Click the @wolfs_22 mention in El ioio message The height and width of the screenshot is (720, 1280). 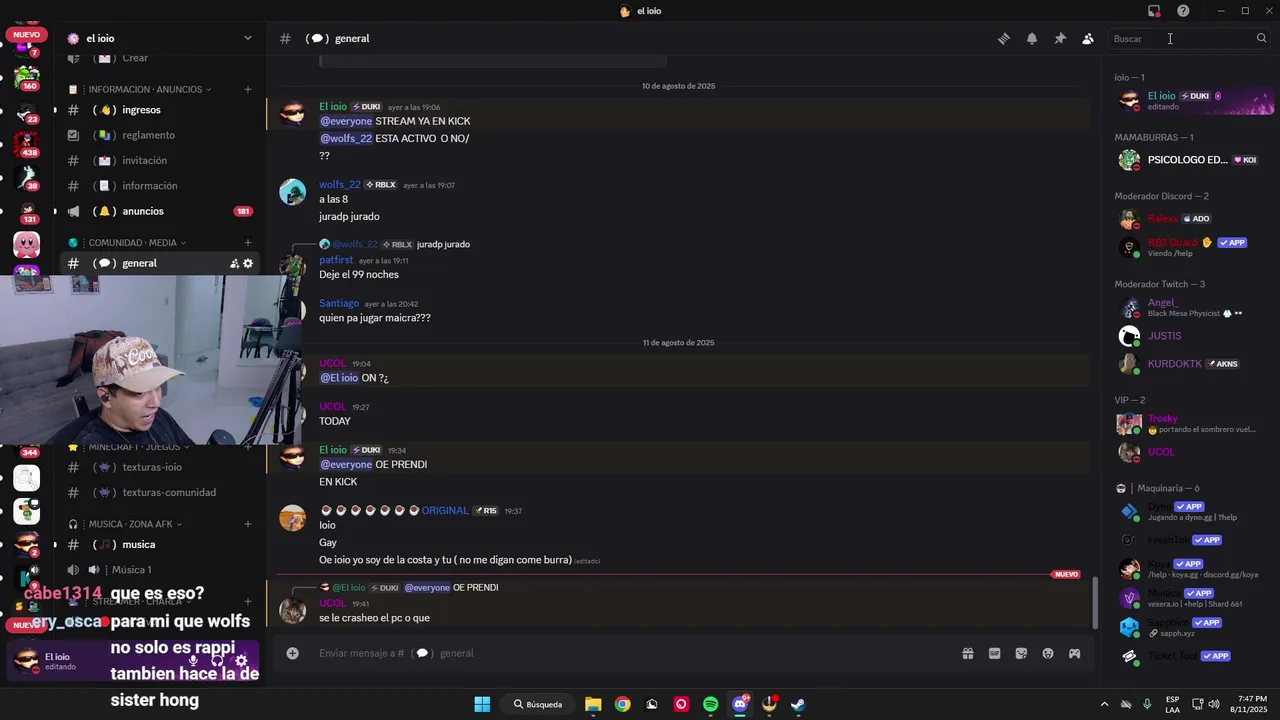tap(346, 138)
